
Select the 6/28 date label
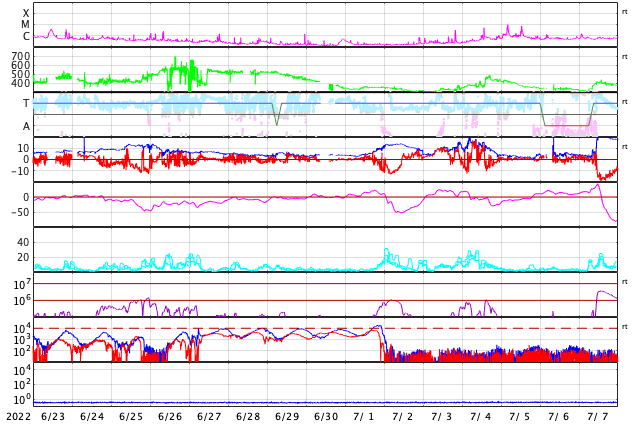pyautogui.click(x=248, y=417)
